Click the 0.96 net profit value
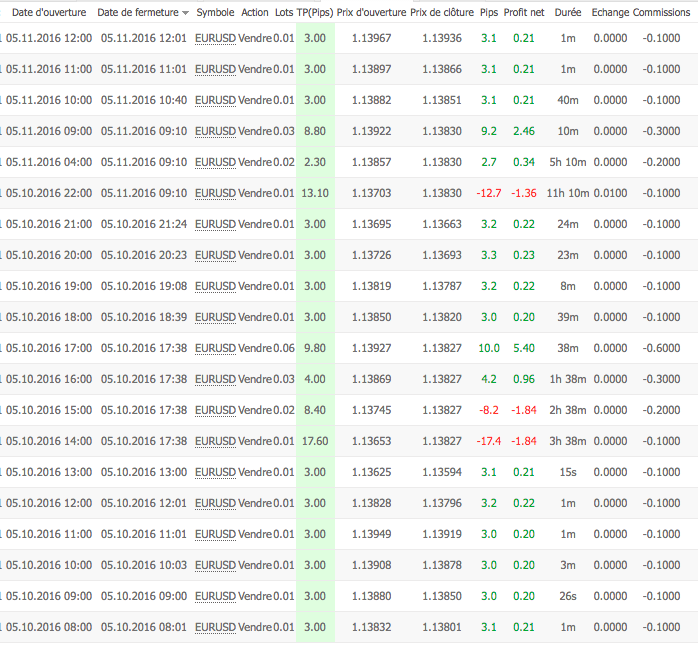The height and width of the screenshot is (648, 698). tap(524, 379)
